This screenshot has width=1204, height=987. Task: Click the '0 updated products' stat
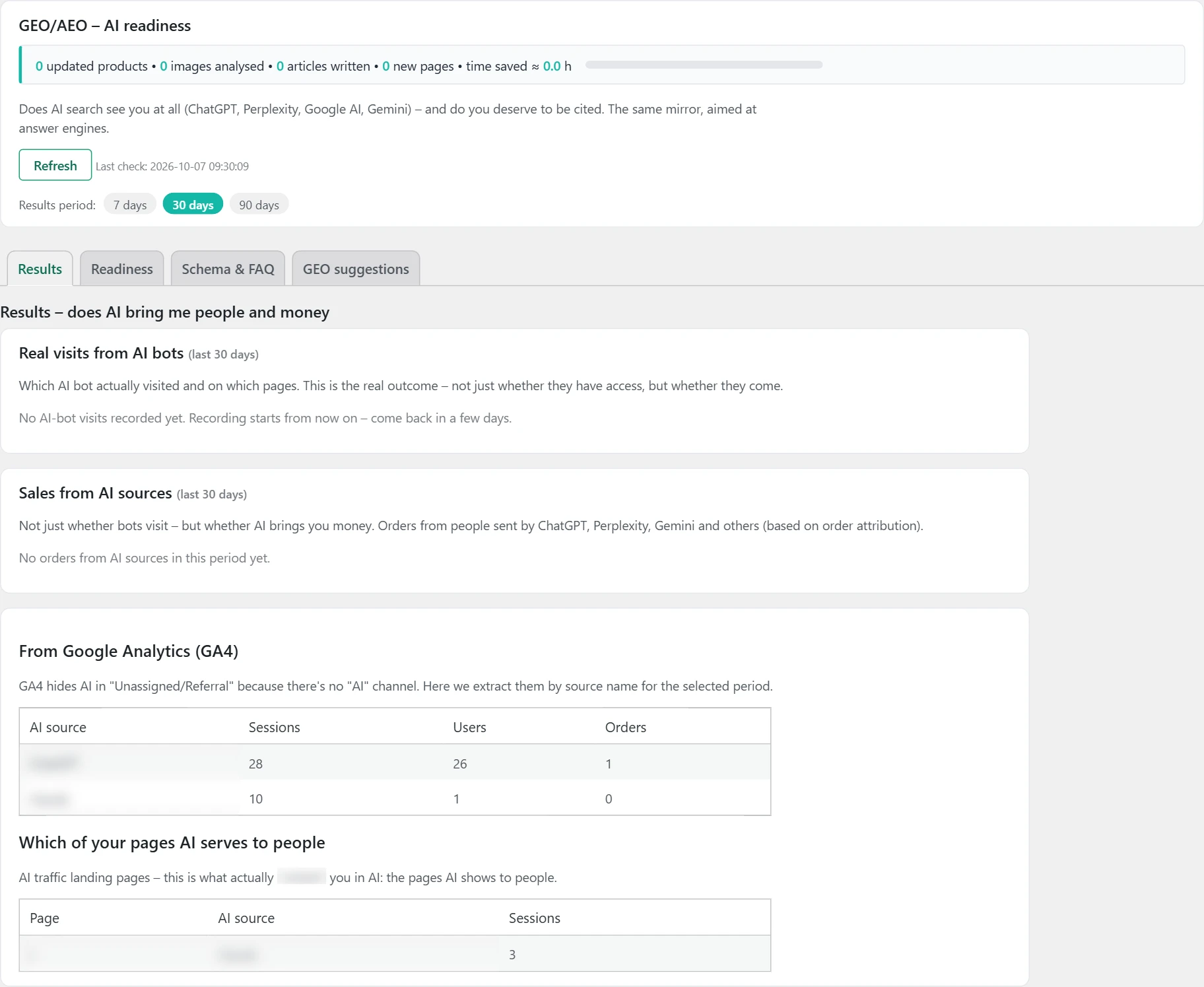tap(92, 66)
